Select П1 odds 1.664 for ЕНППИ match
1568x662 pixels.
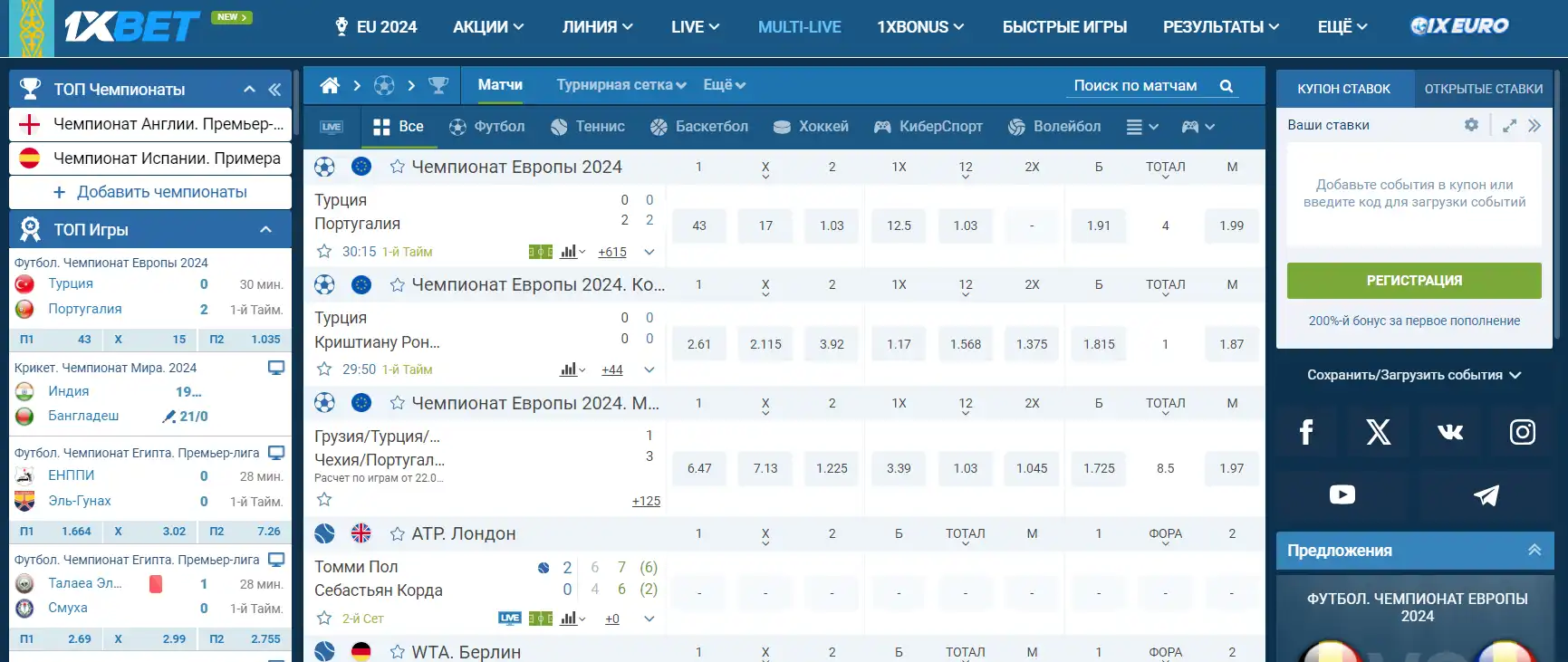click(x=54, y=532)
